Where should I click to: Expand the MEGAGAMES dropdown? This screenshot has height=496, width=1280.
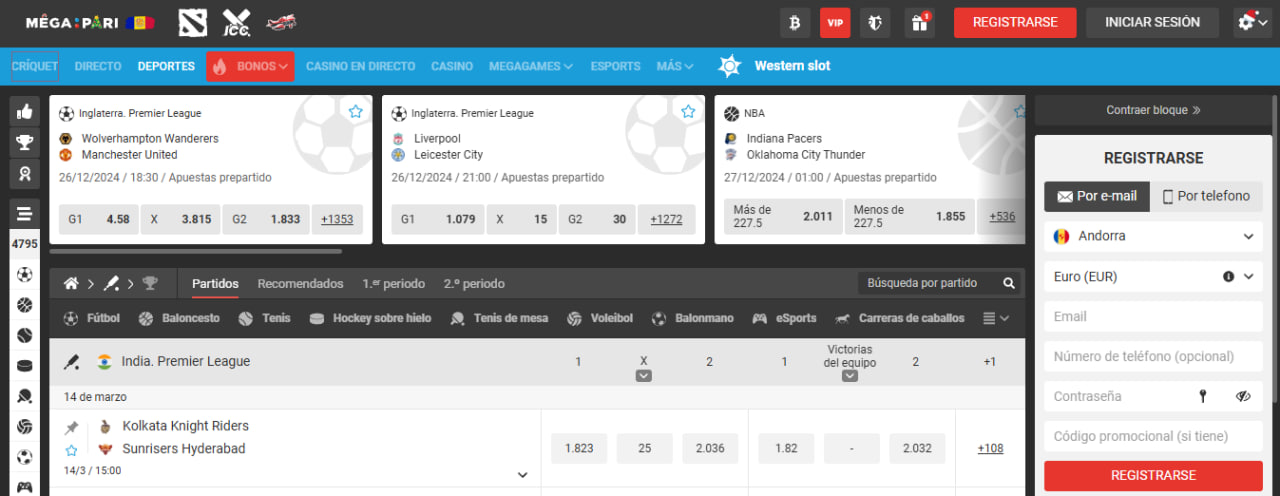(x=531, y=66)
